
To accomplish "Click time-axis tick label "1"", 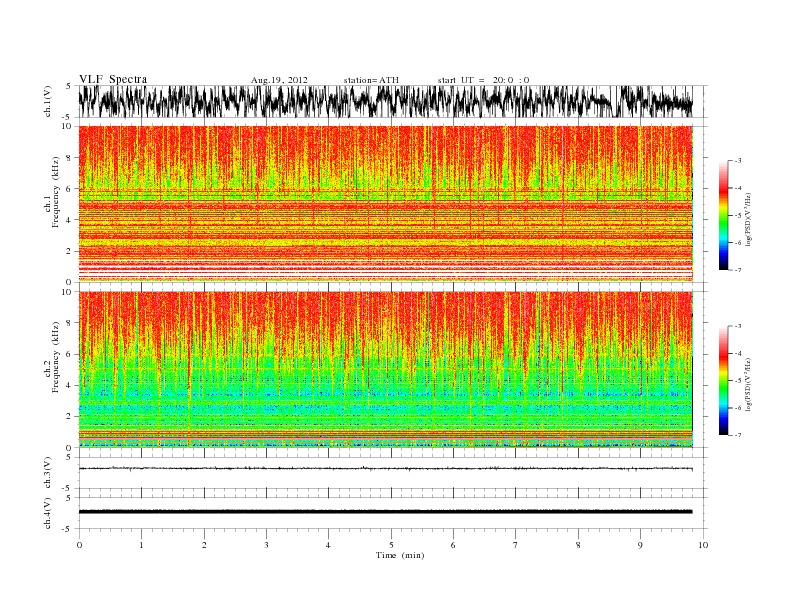I will click(141, 545).
